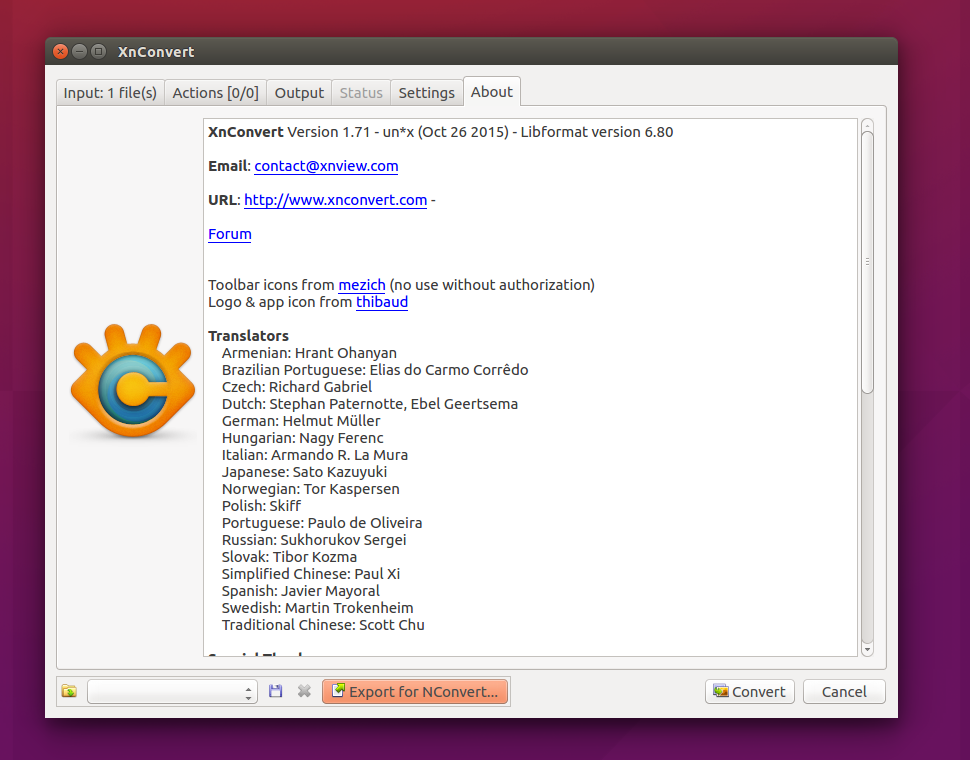Click 'Norwegian: Tor Kaspersen' text
This screenshot has height=760, width=970.
click(311, 489)
